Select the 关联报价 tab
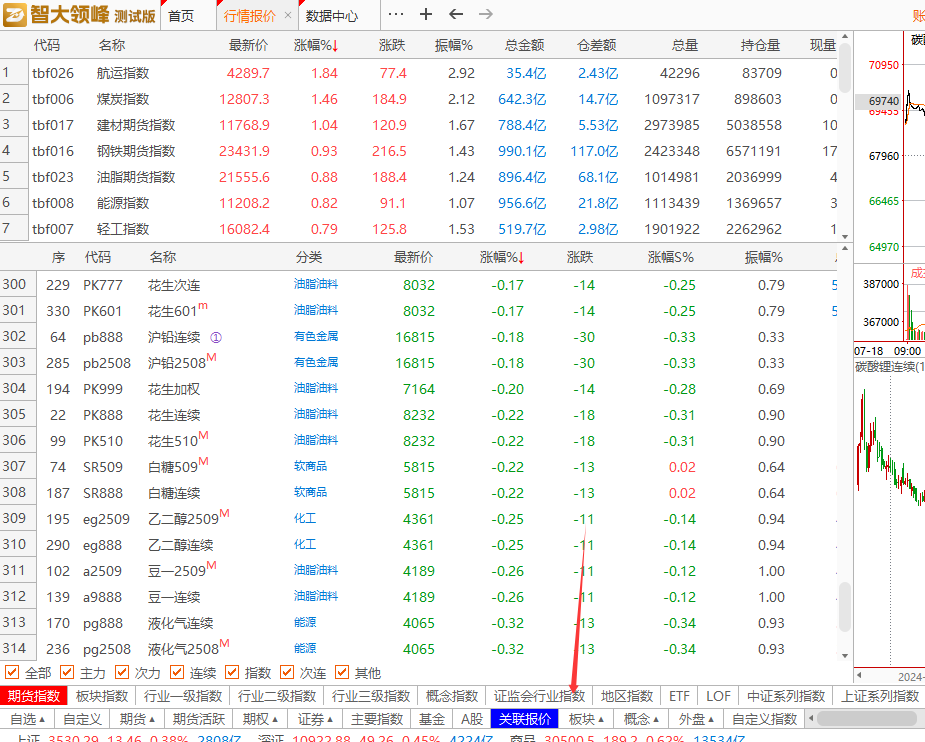Screen dimensions: 925x742 [524, 720]
